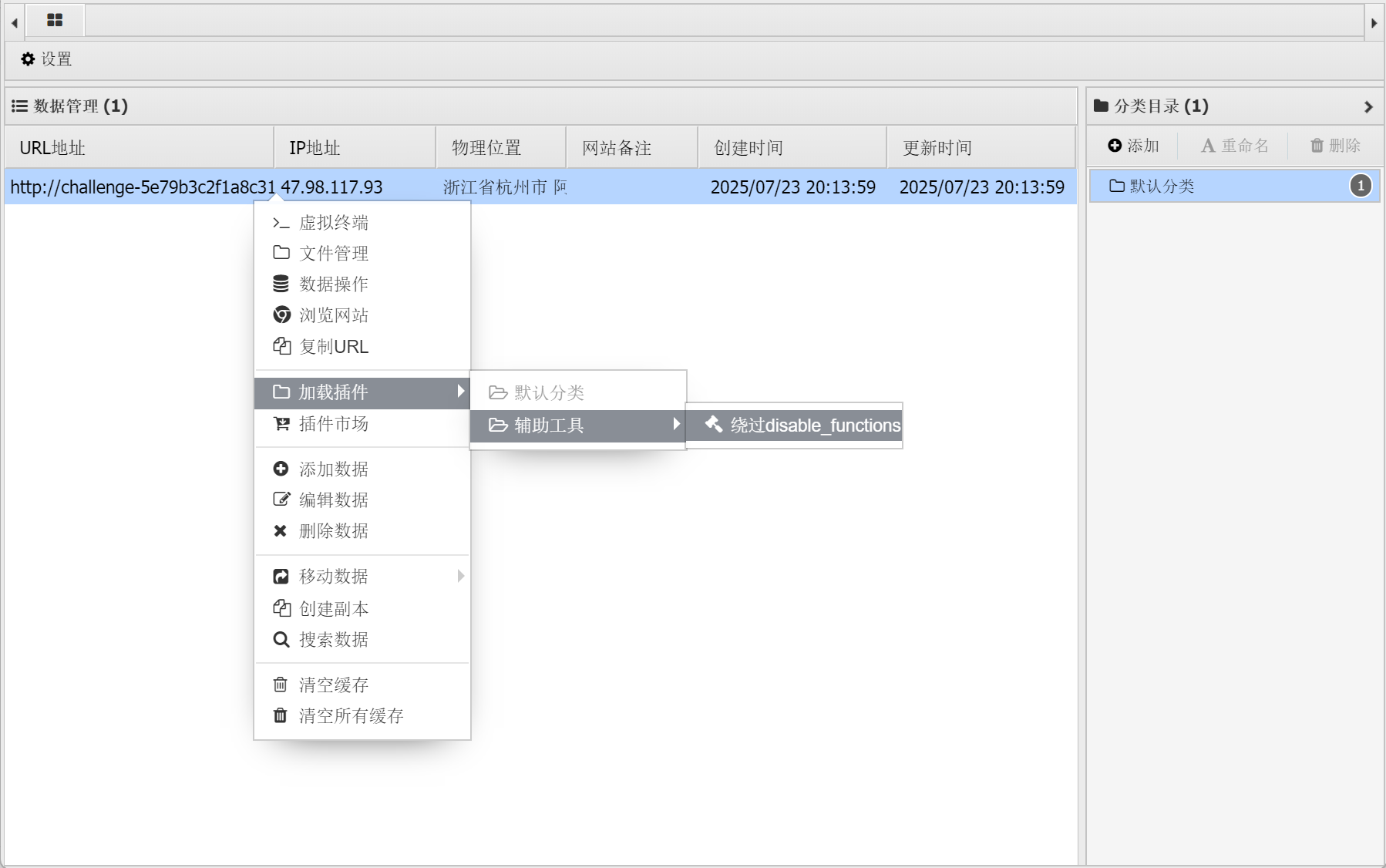The height and width of the screenshot is (868, 1386).
Task: Click edit pencil icon beside 编辑数据
Action: tap(281, 500)
